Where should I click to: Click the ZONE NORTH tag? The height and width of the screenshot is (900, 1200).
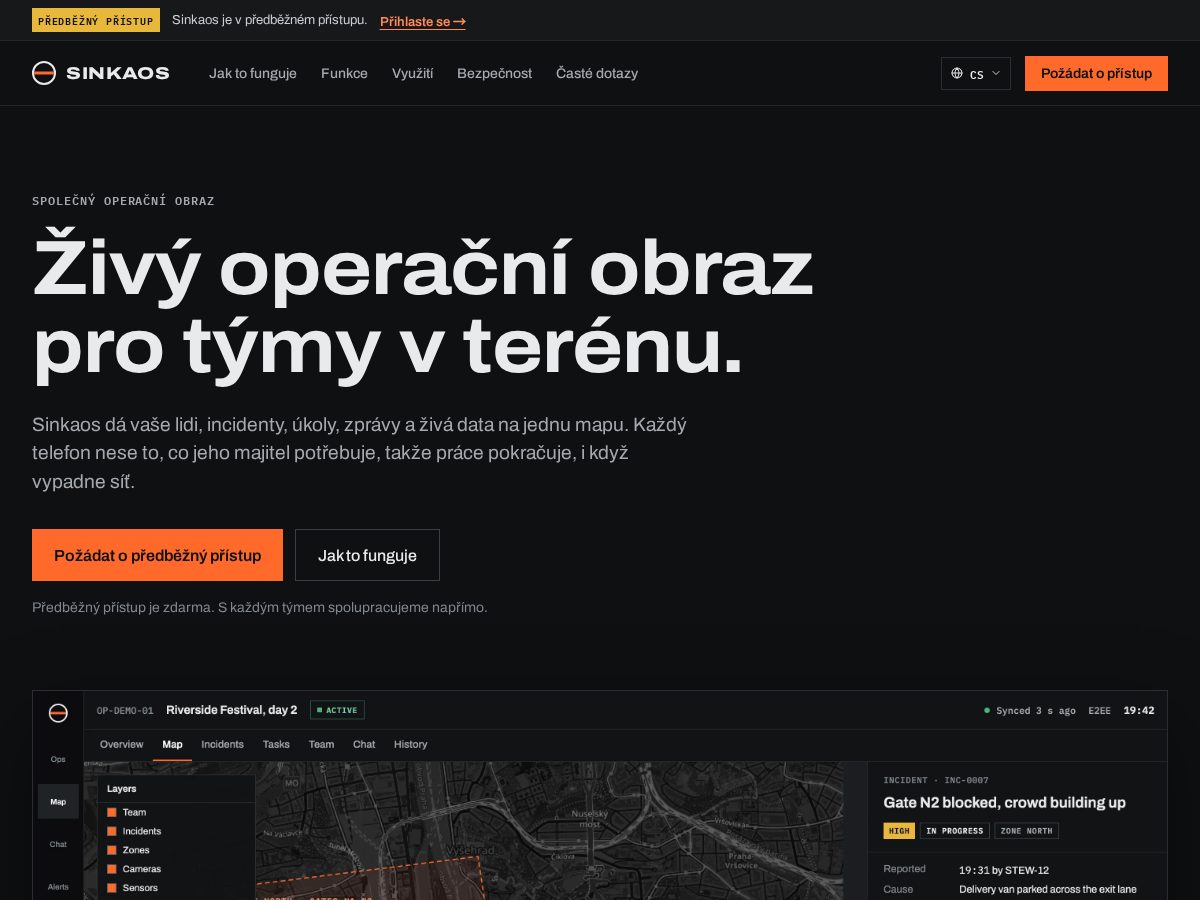tap(1026, 831)
